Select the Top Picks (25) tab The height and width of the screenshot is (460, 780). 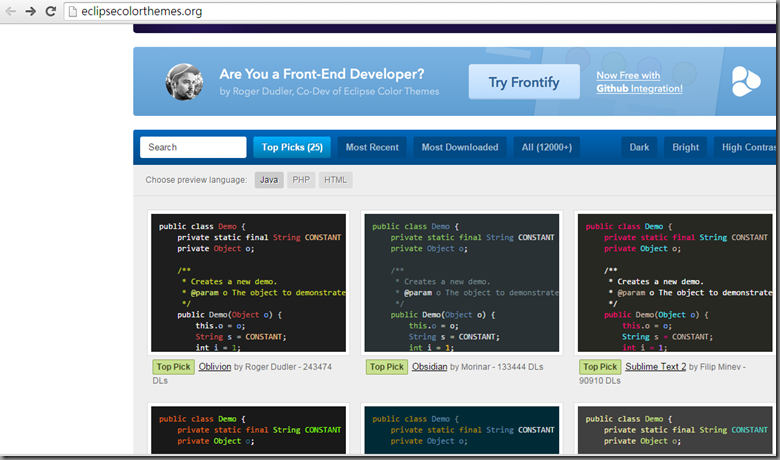(x=292, y=147)
